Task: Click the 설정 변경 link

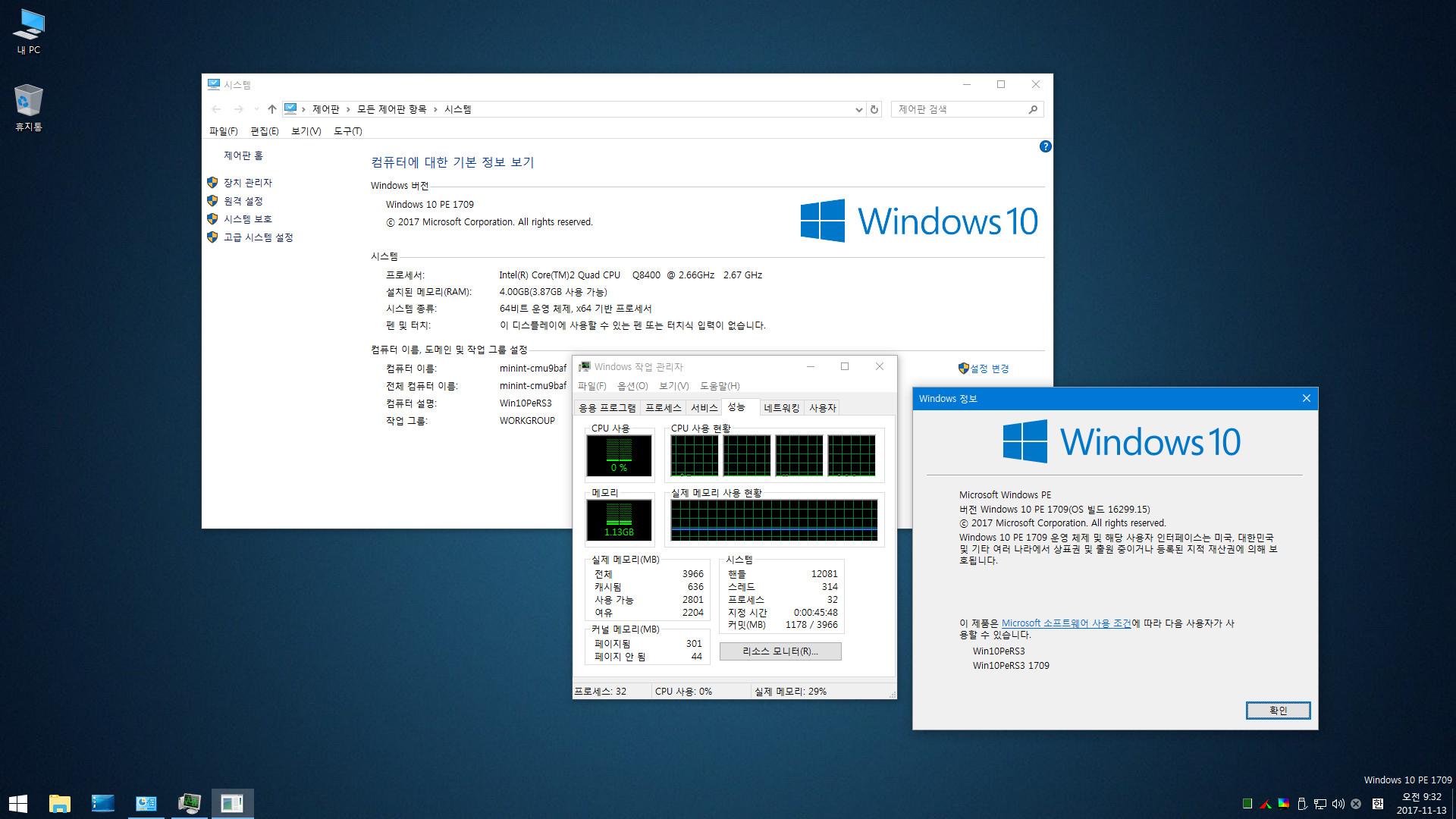Action: coord(990,369)
